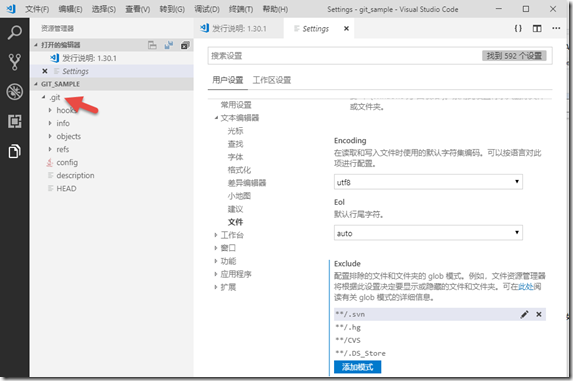Viewport: 573px width, 381px height.
Task: Select the **/.hg exclude pattern
Action: coord(440,327)
